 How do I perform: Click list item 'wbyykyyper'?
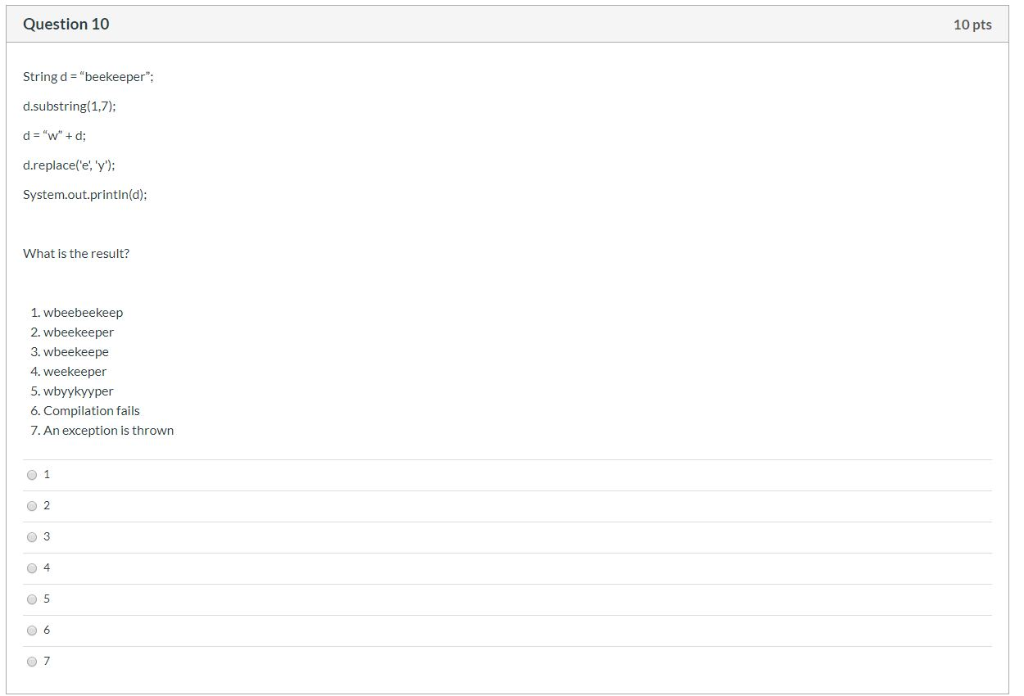[78, 391]
